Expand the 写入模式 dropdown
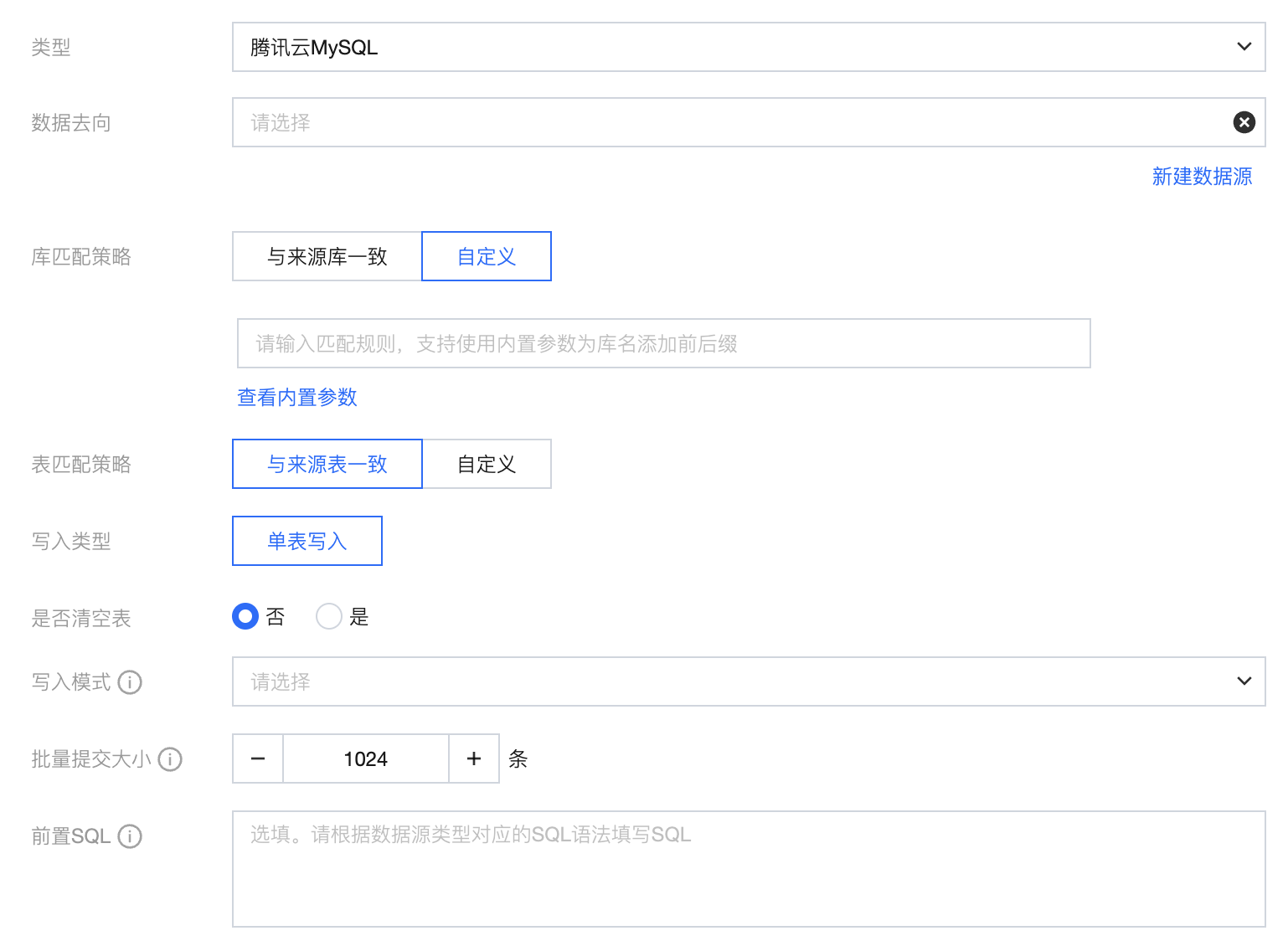The height and width of the screenshot is (941, 1288). coord(748,681)
